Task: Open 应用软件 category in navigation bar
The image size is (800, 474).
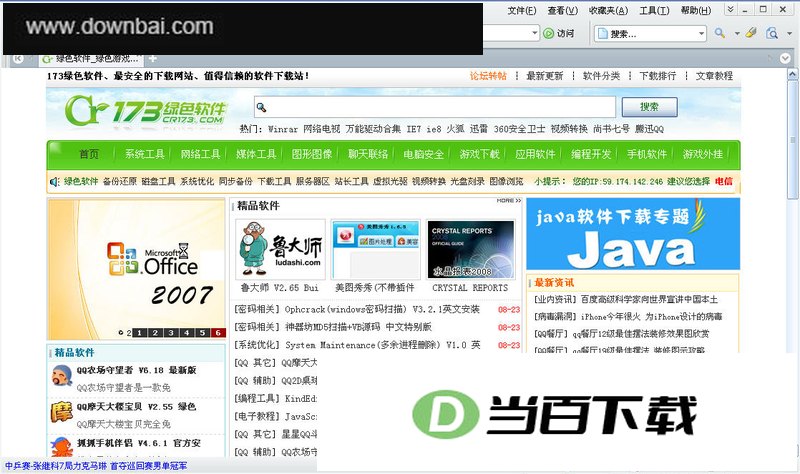Action: [535, 154]
